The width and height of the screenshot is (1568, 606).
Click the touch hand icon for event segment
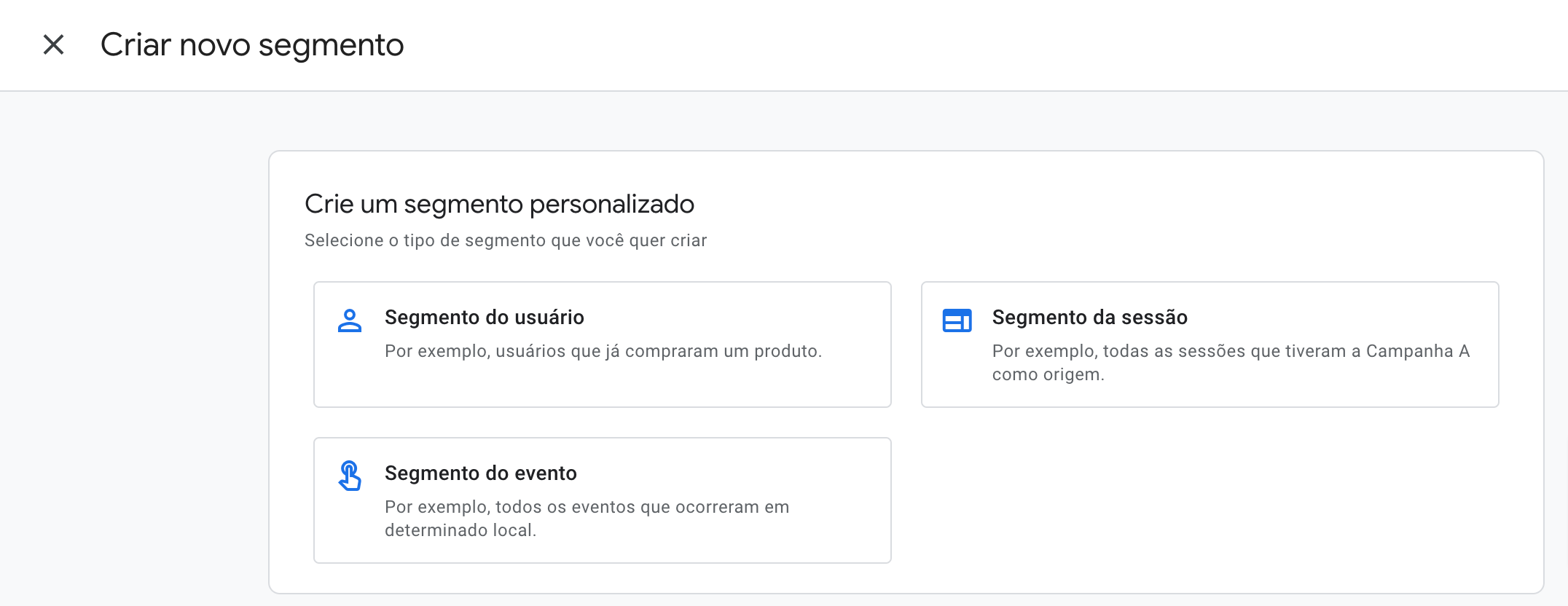coord(350,476)
